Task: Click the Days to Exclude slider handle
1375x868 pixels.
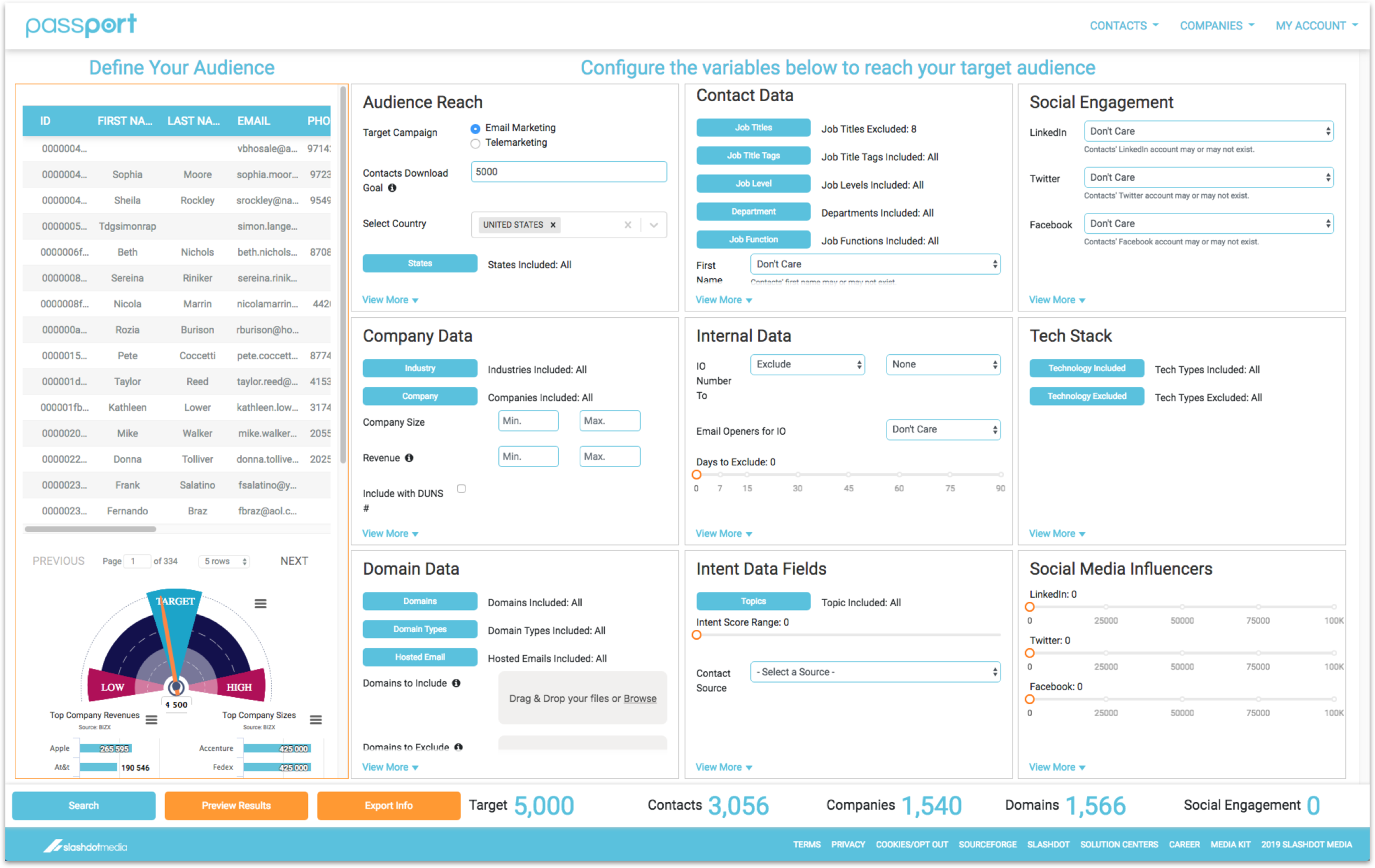Action: (696, 475)
